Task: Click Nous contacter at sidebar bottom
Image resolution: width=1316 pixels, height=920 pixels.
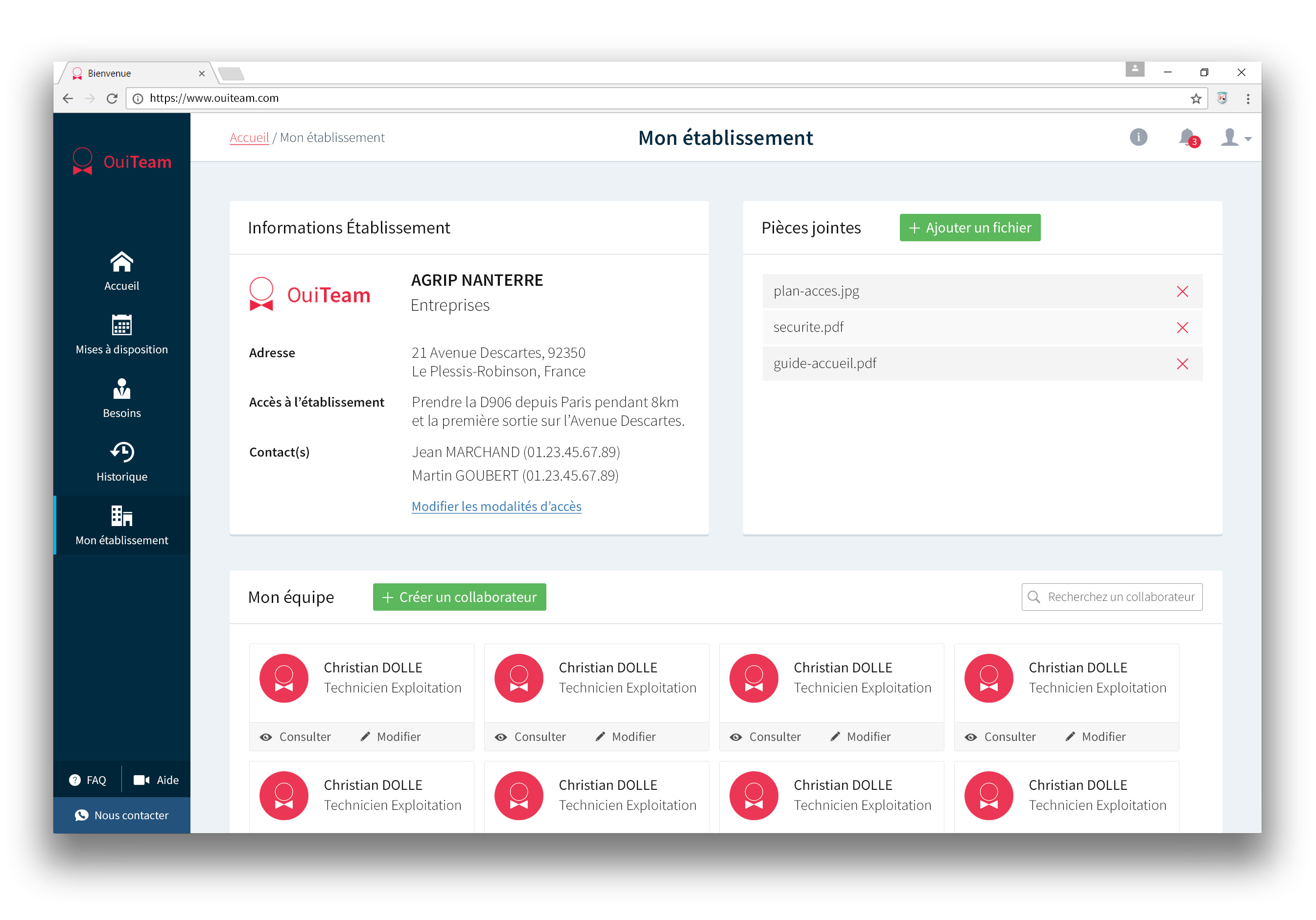Action: 121,815
